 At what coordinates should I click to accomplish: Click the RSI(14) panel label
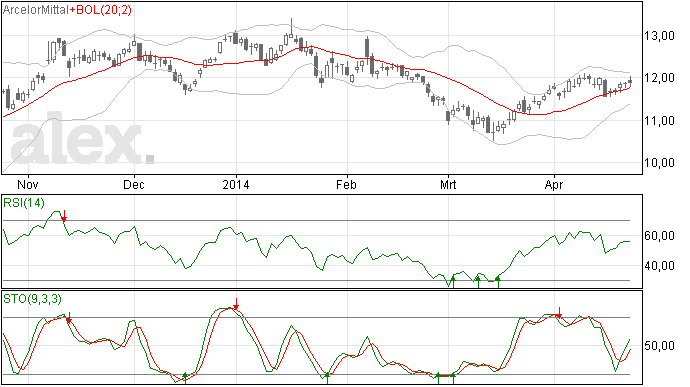(24, 203)
